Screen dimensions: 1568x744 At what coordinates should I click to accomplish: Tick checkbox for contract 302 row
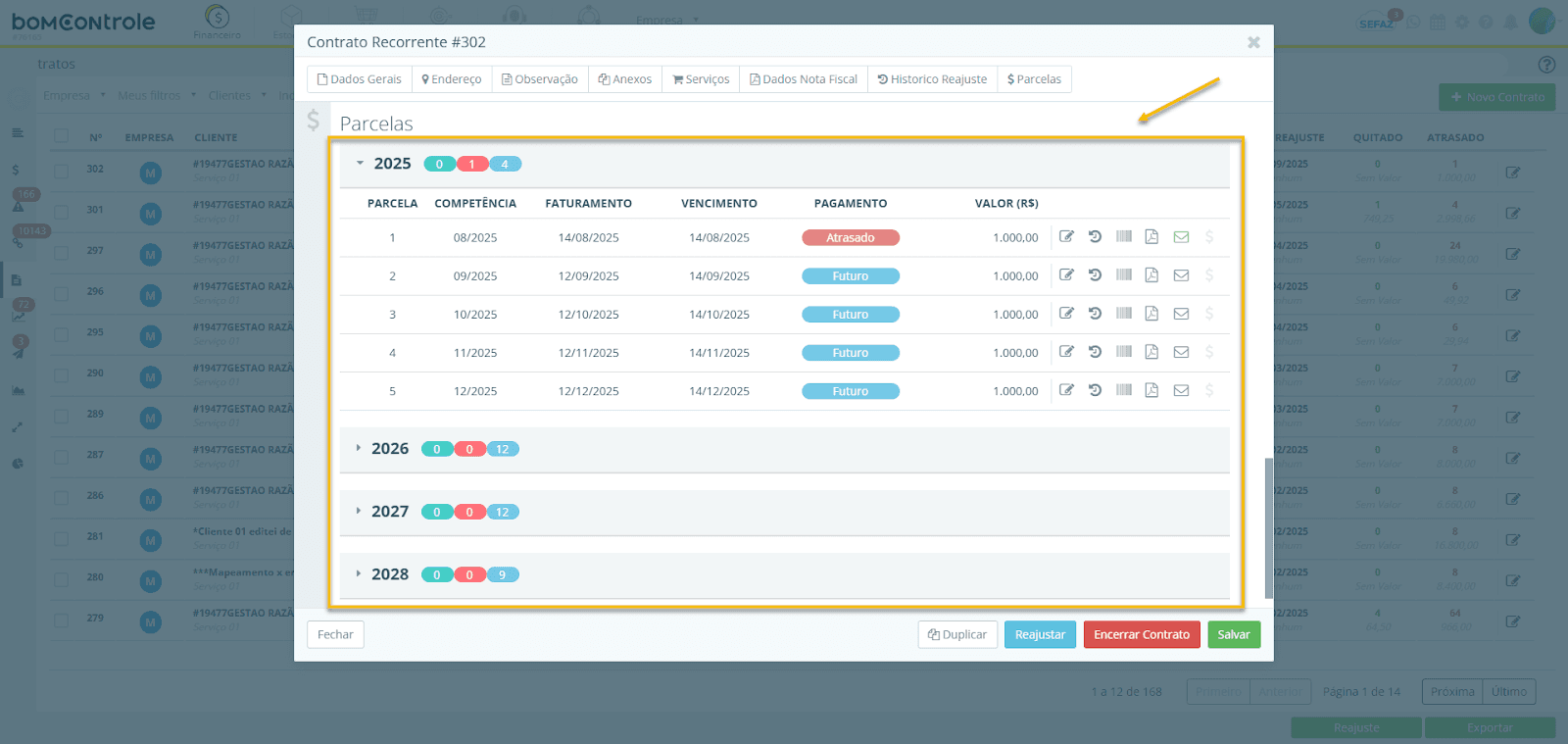(61, 171)
